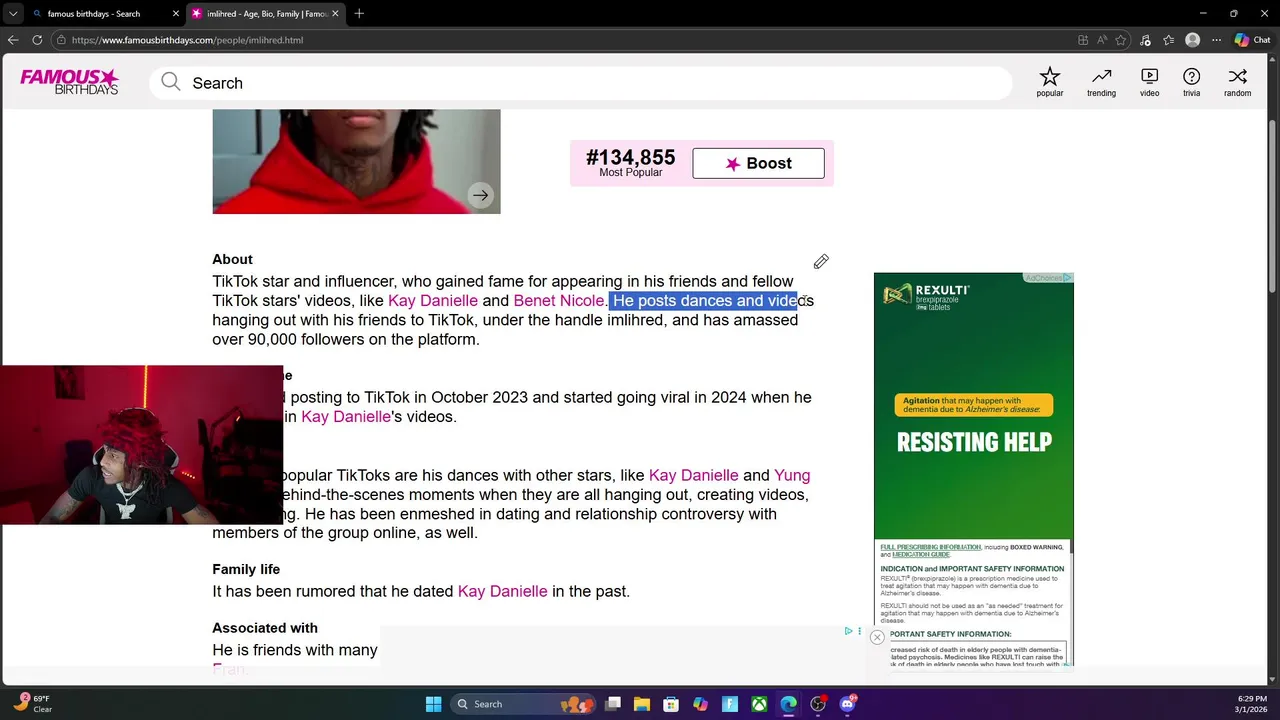
Task: Click the imlihred profile photo
Action: (356, 161)
